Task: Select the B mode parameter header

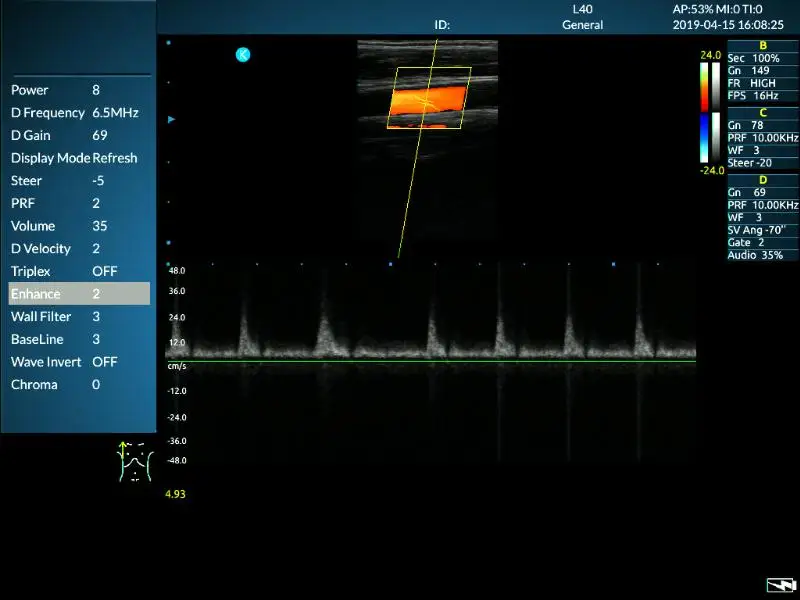Action: [762, 45]
